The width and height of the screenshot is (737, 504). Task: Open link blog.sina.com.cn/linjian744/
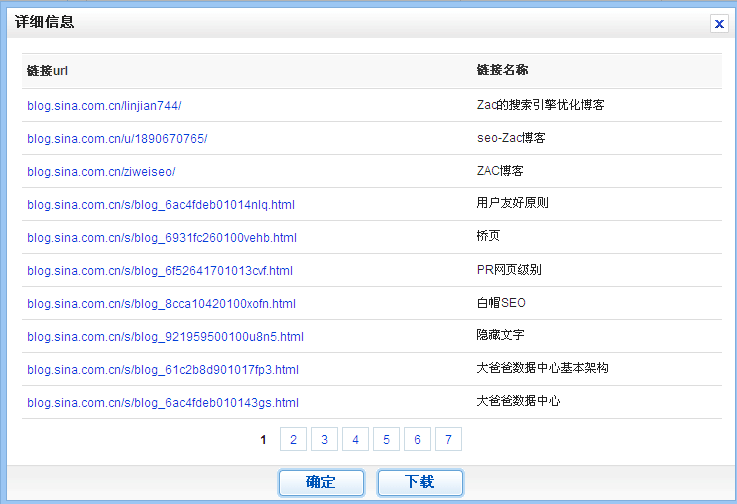pos(104,105)
